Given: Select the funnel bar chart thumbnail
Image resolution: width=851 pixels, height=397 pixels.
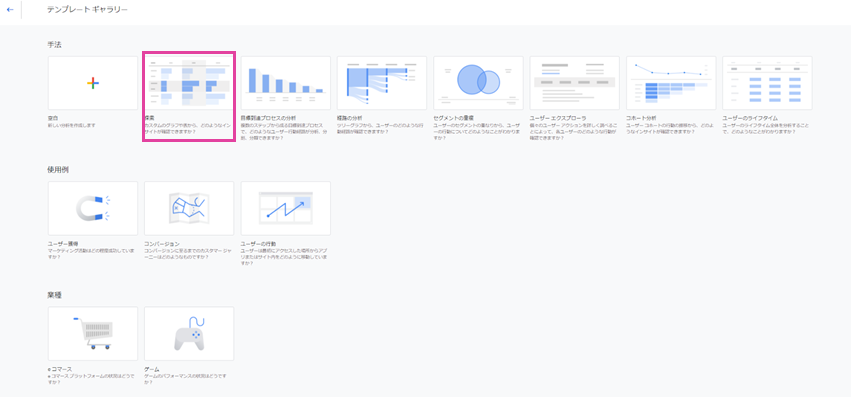Looking at the screenshot, I should tap(285, 83).
